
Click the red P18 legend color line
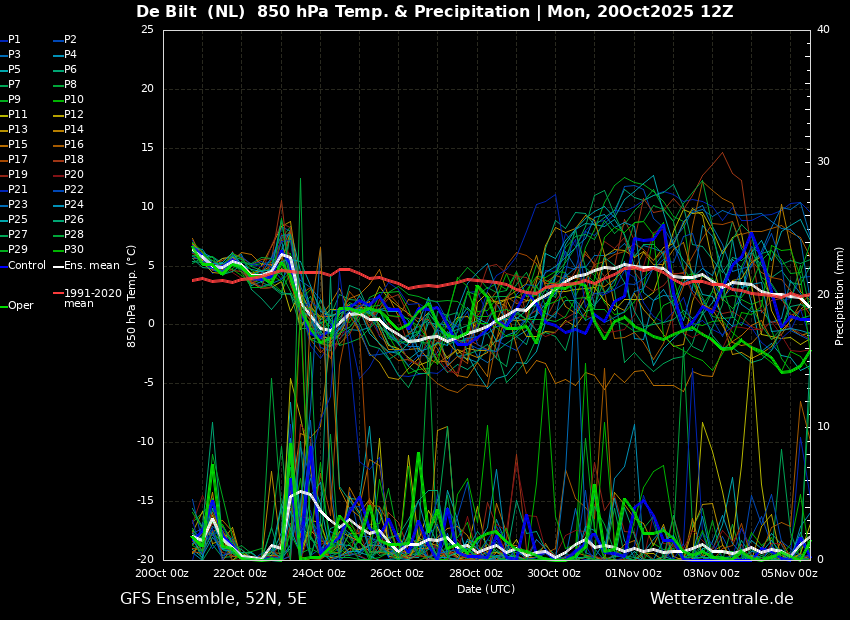pyautogui.click(x=58, y=159)
